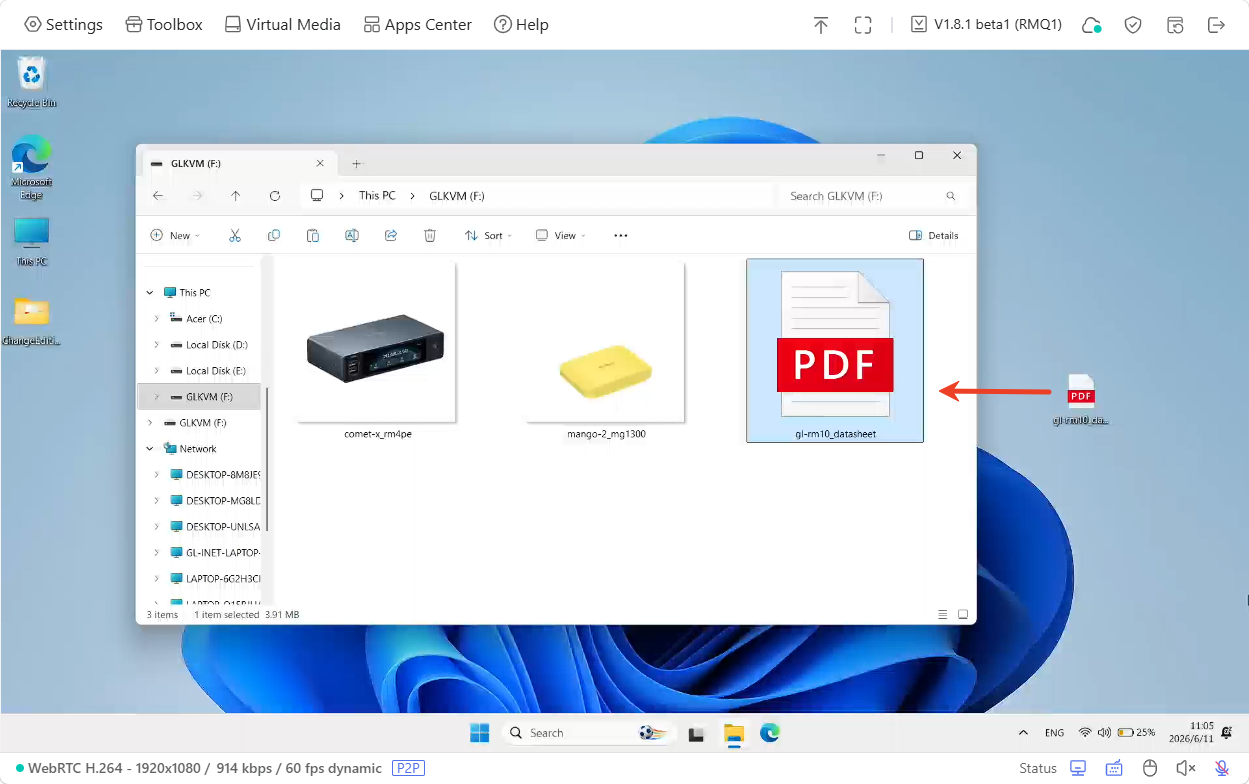Expand the GL-INET-LAPTOP network node
Image resolution: width=1249 pixels, height=784 pixels.
157,553
